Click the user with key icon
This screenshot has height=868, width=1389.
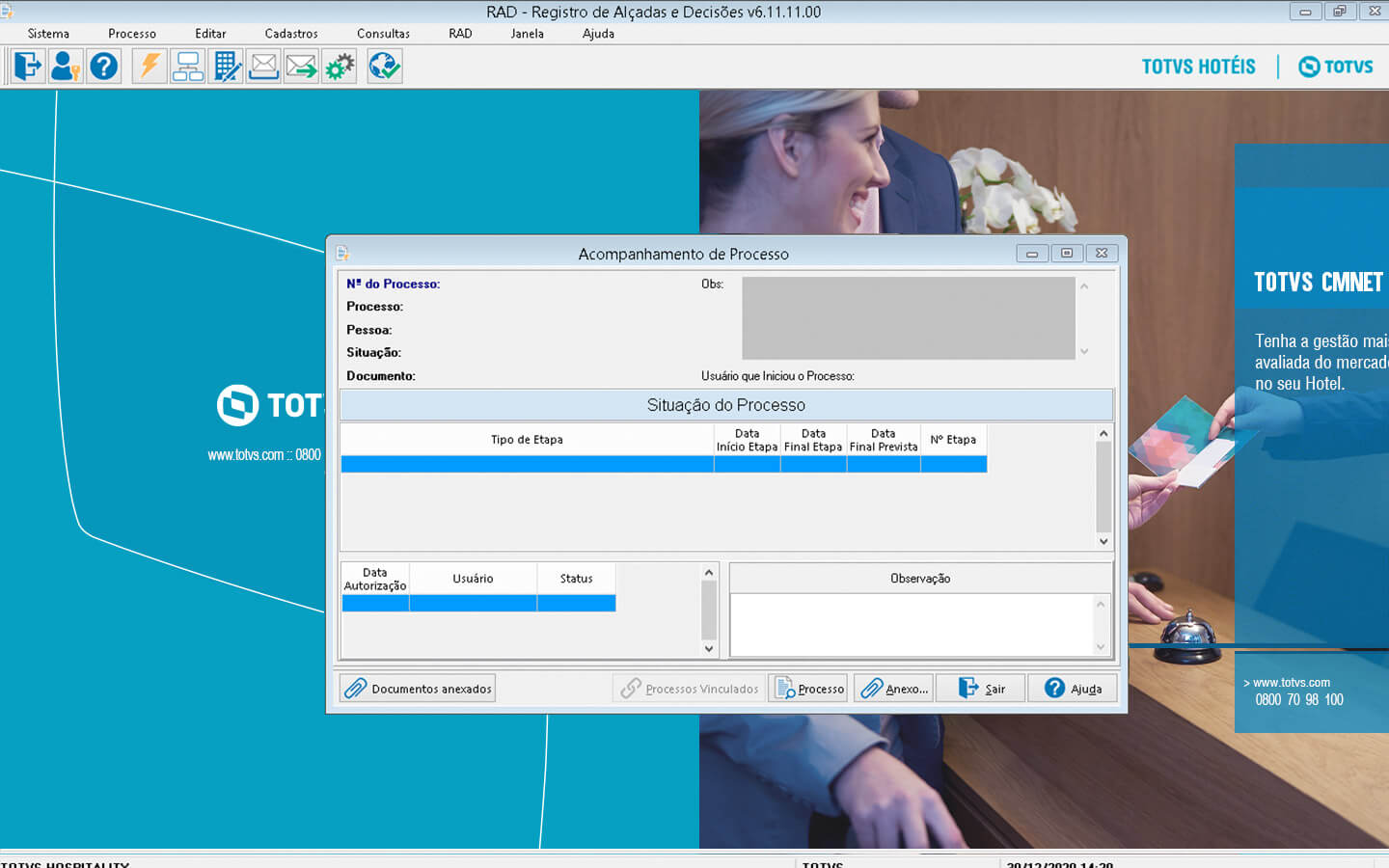coord(66,67)
